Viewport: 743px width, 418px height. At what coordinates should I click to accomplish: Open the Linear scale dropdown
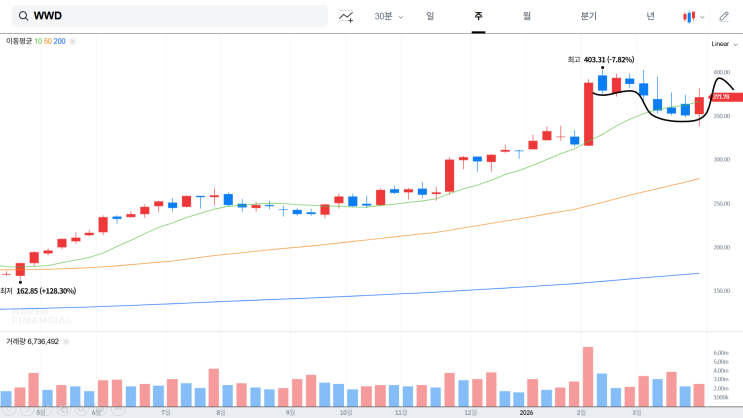(x=724, y=44)
